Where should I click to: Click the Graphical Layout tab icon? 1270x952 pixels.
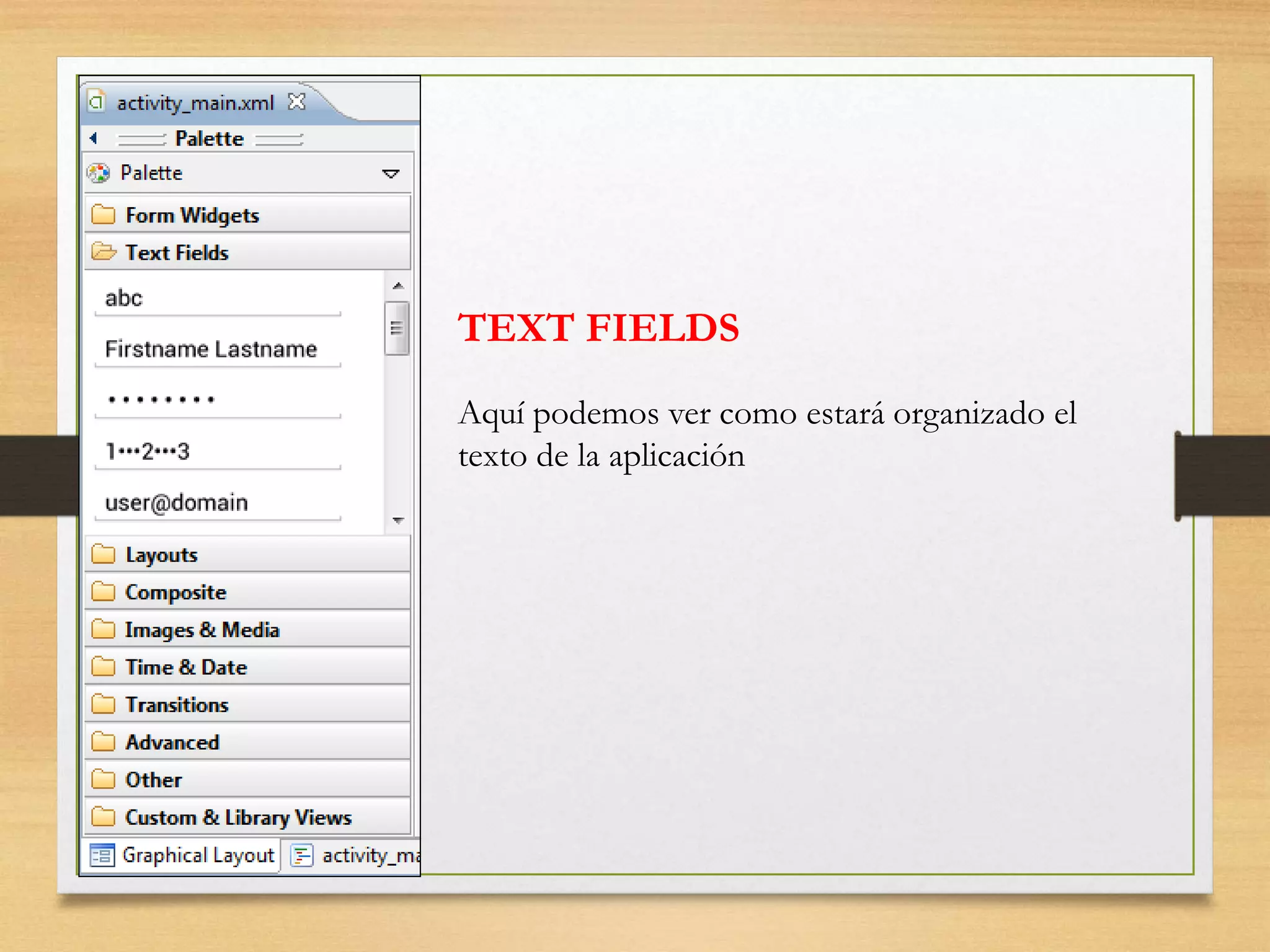tap(102, 856)
